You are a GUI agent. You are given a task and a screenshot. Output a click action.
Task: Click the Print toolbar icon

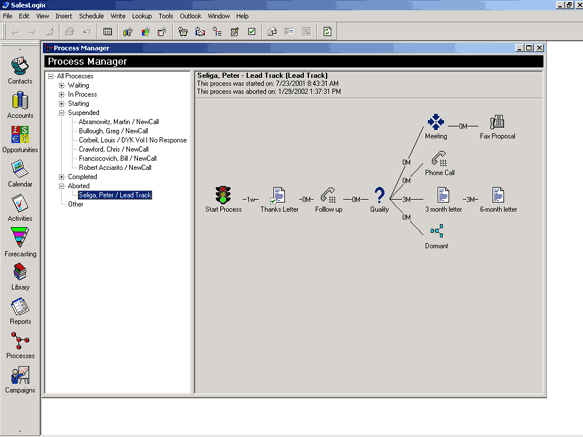click(x=70, y=32)
